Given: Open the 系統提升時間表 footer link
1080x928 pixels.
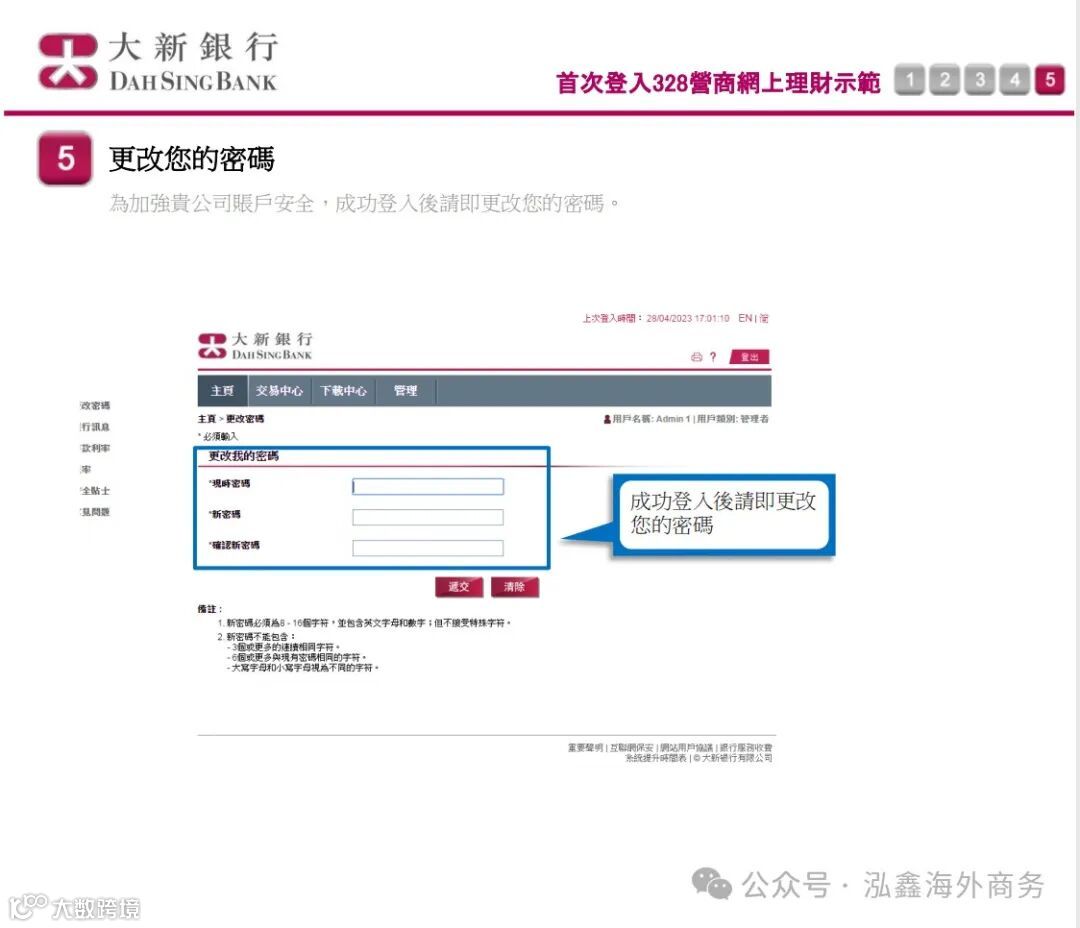Looking at the screenshot, I should (656, 758).
